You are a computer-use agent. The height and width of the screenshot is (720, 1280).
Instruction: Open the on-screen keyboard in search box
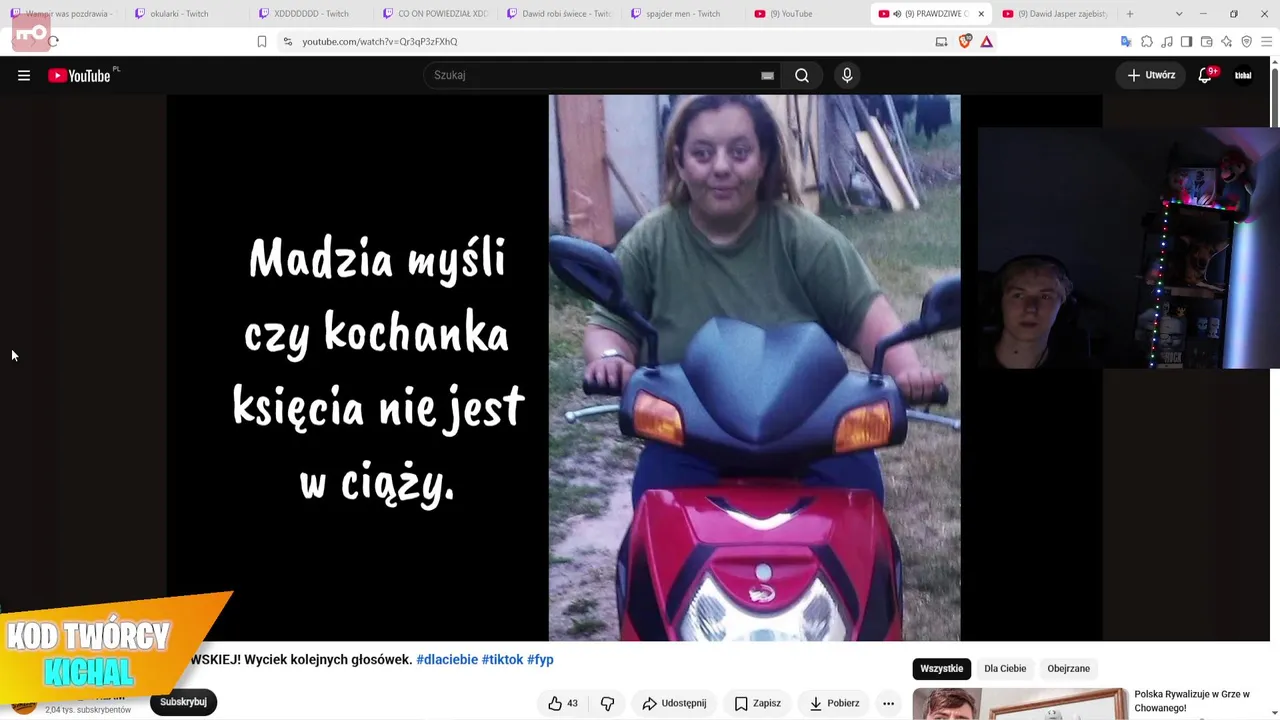click(x=767, y=75)
